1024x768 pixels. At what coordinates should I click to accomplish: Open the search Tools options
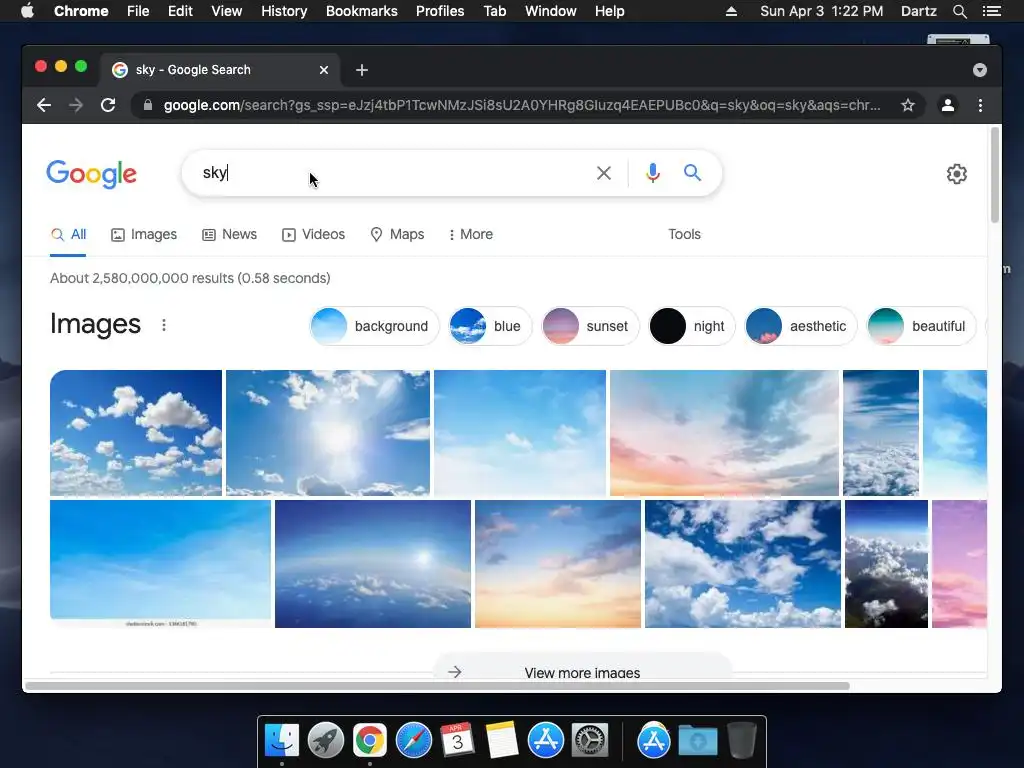(x=684, y=234)
